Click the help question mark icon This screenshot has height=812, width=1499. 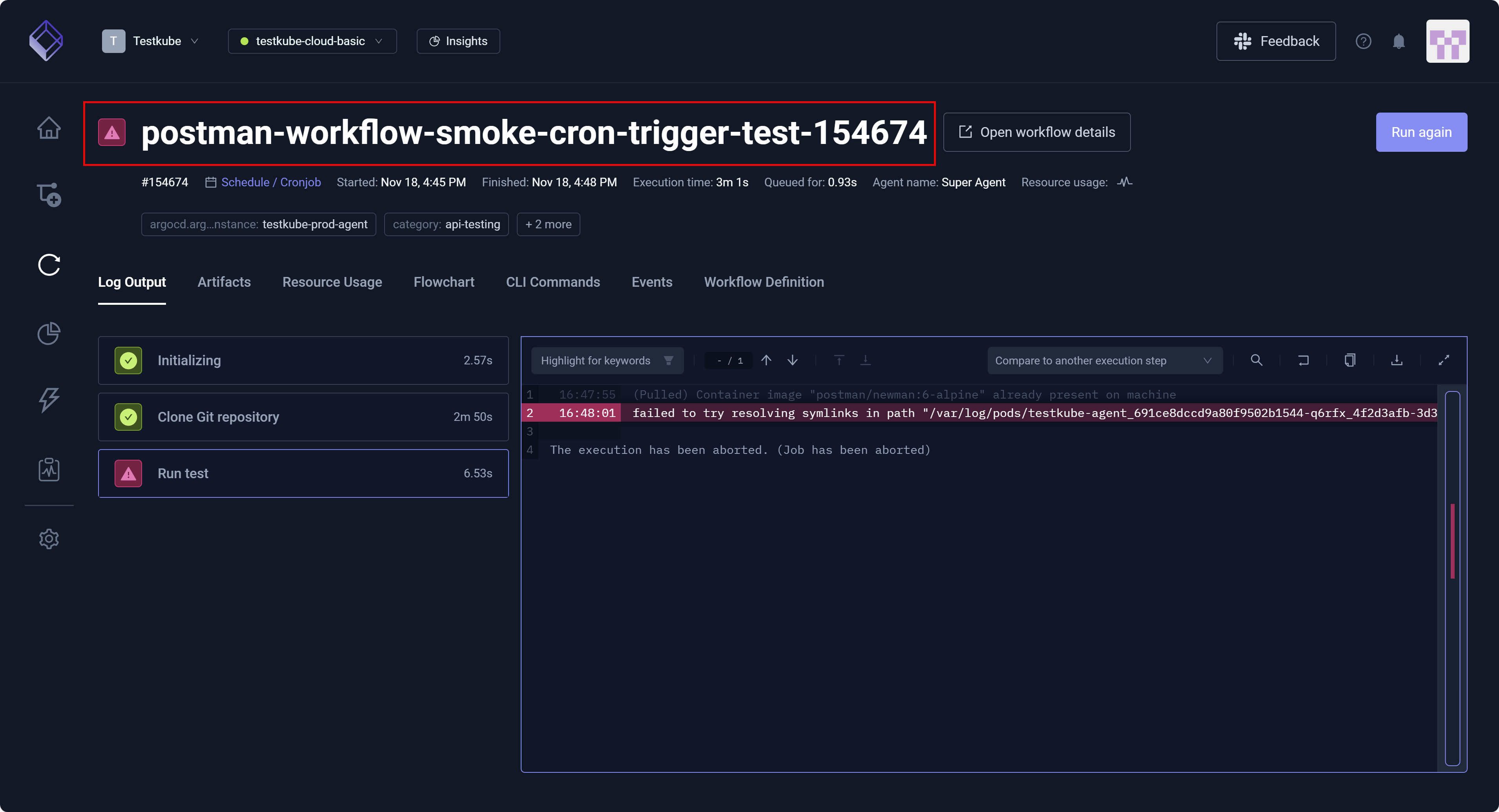tap(1363, 41)
